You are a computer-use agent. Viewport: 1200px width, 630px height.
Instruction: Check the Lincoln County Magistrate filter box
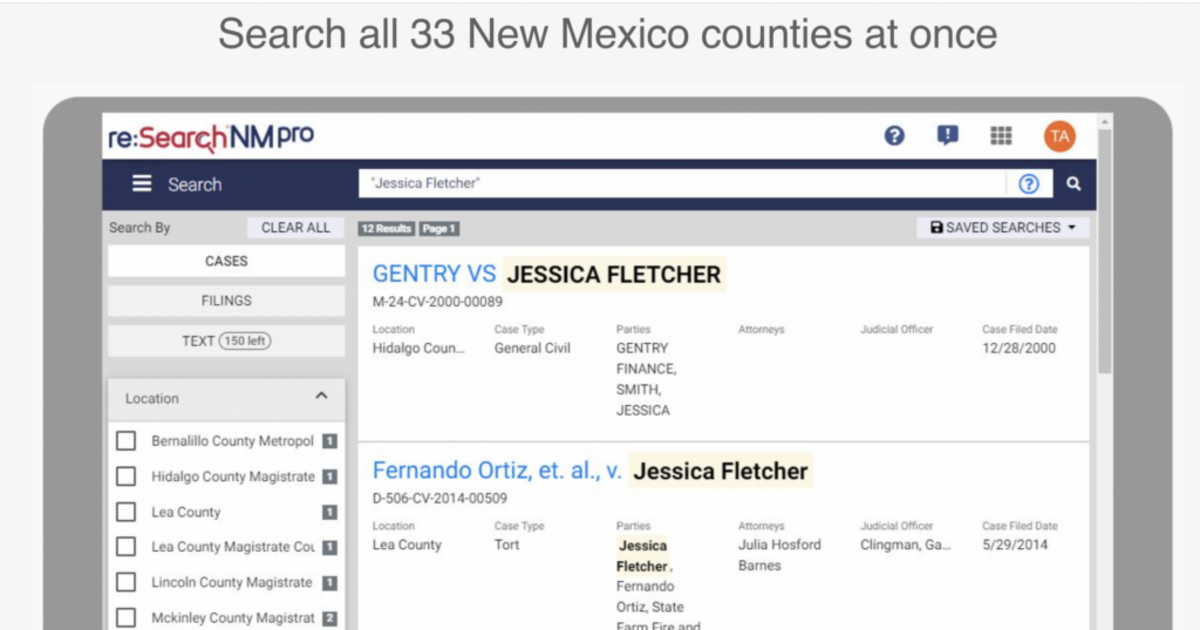point(126,582)
